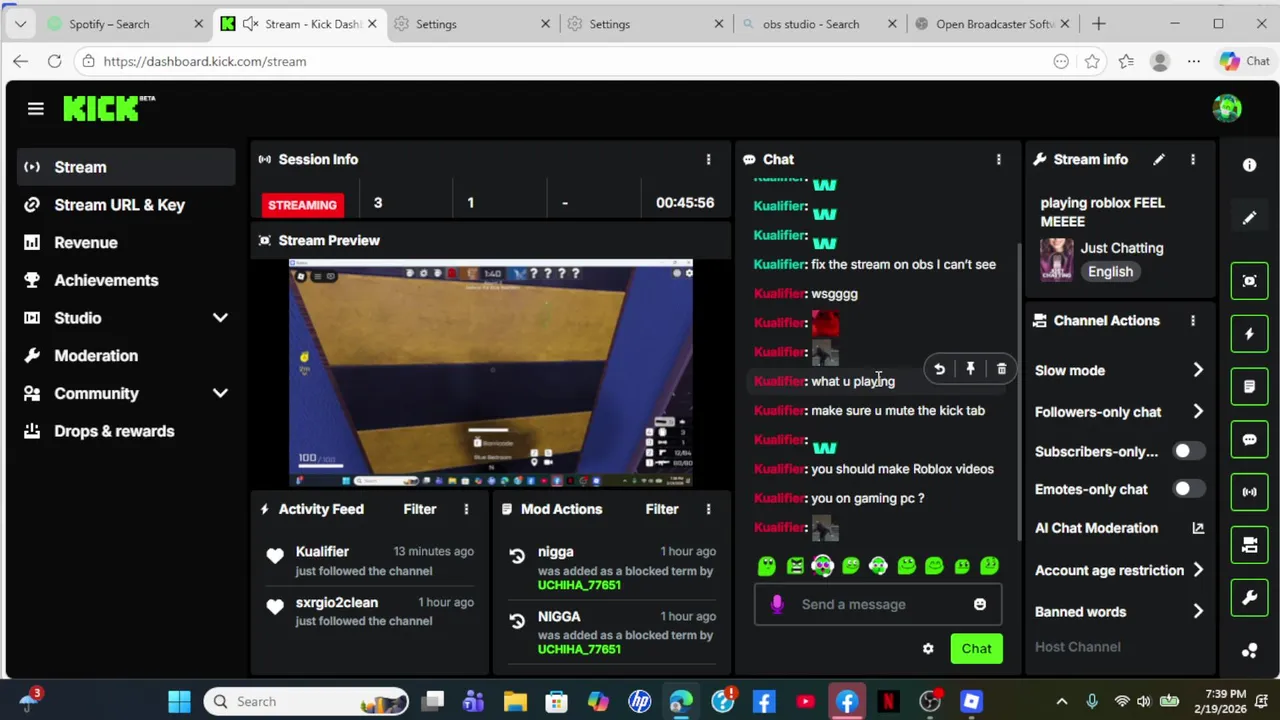Viewport: 1280px width, 720px height.
Task: Toggle the wrench widget icon in right rail
Action: [x=1249, y=598]
